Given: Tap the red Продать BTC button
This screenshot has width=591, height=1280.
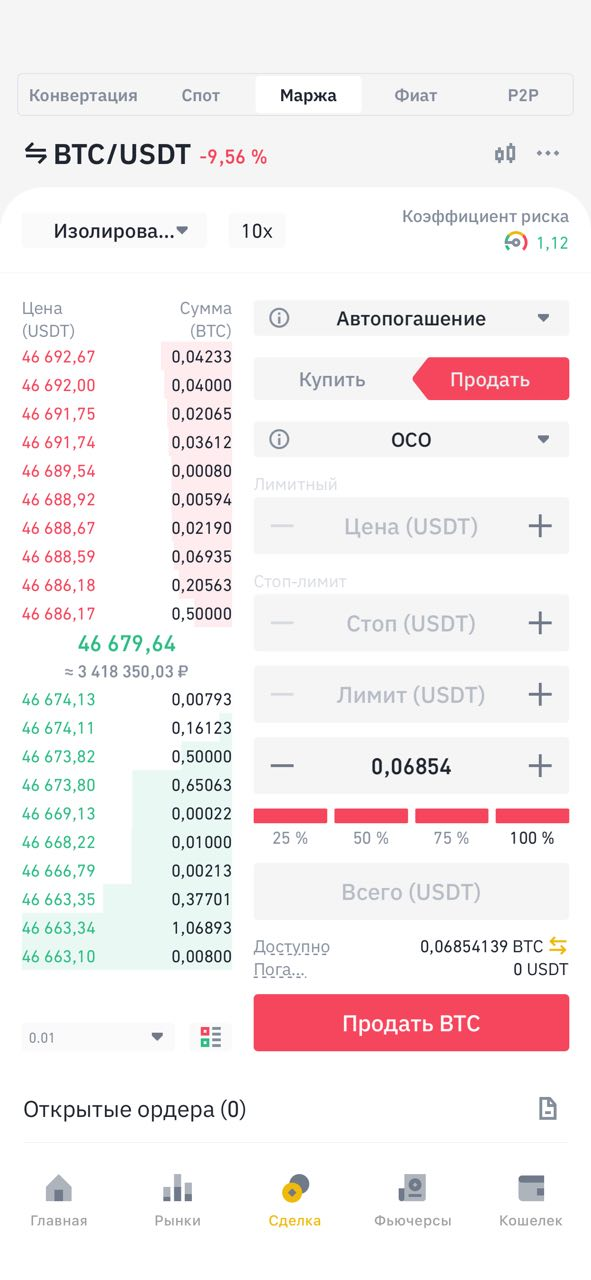Looking at the screenshot, I should 411,1023.
